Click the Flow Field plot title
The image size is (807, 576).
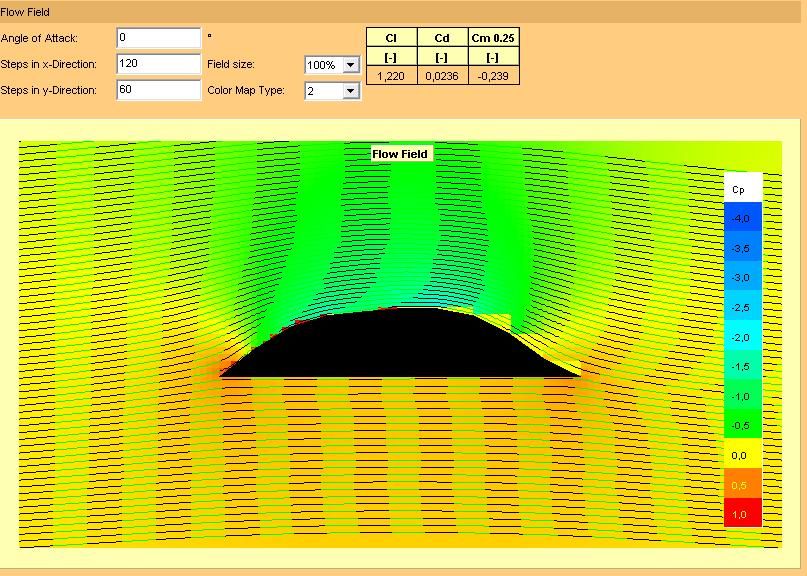(400, 154)
